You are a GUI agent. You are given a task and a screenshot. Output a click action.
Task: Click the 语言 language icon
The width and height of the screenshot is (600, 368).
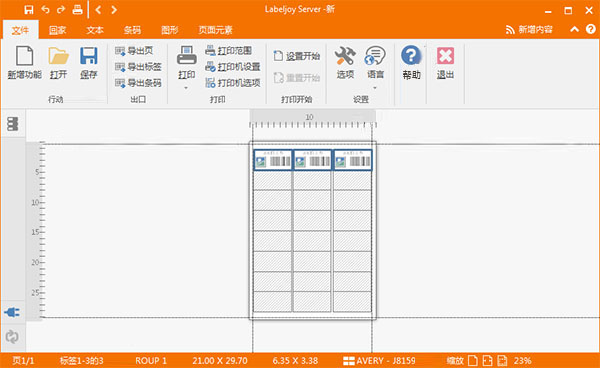(375, 62)
